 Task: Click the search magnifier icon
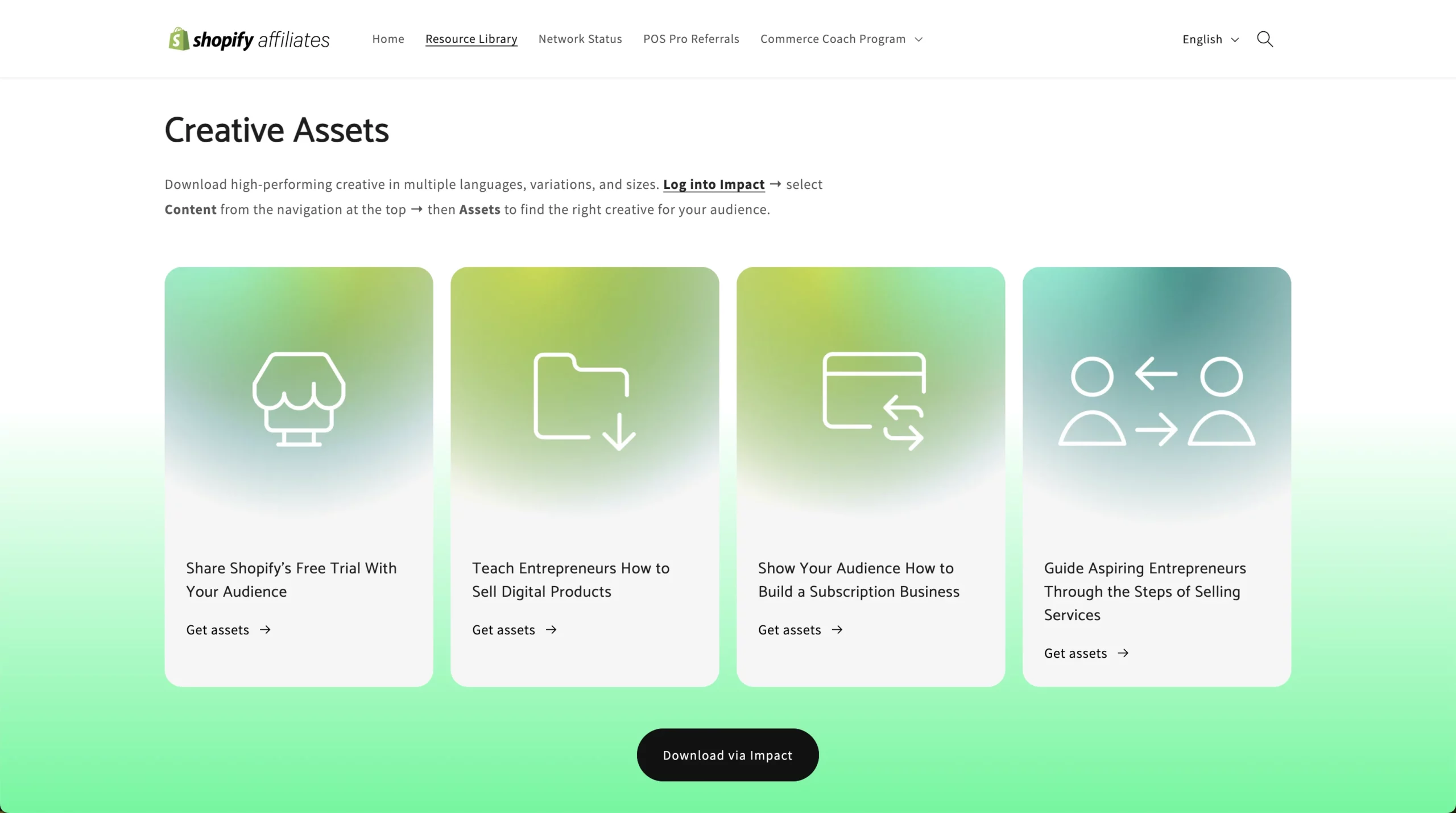coord(1265,39)
